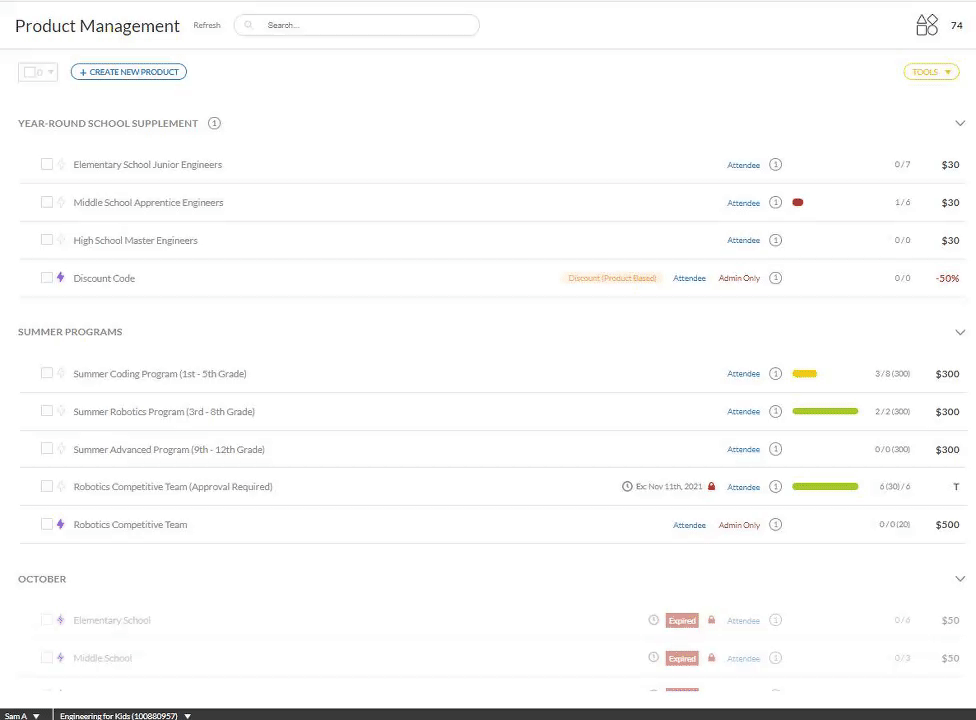Click Create New Product button
The image size is (976, 720).
[129, 72]
